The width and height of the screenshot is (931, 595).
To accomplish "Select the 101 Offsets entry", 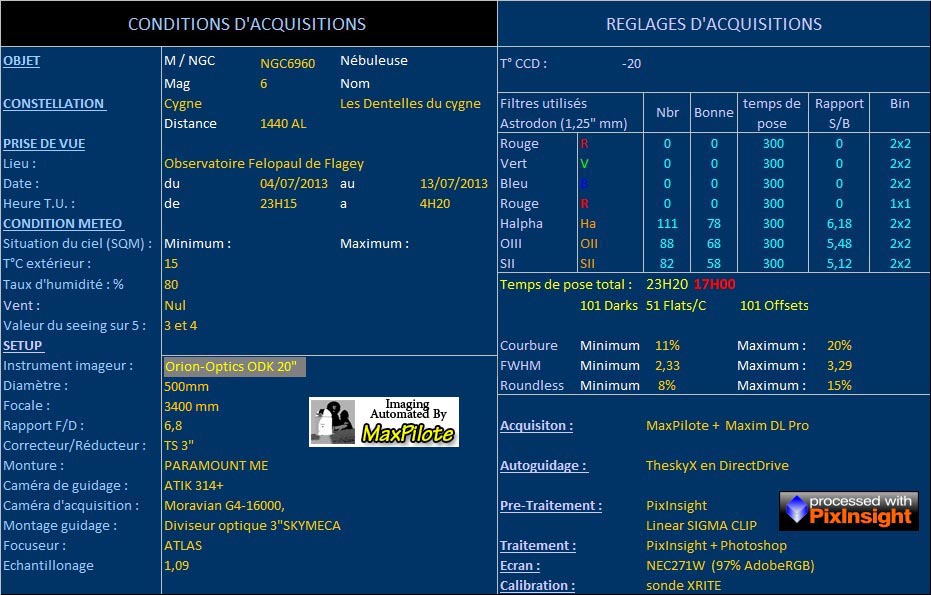I will [x=774, y=306].
